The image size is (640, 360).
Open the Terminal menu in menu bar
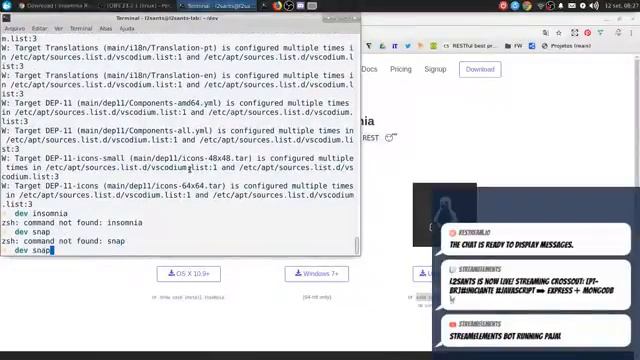pyautogui.click(x=81, y=29)
